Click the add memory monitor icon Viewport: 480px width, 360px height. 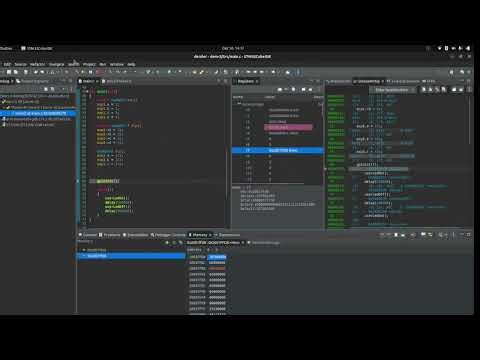168,242
